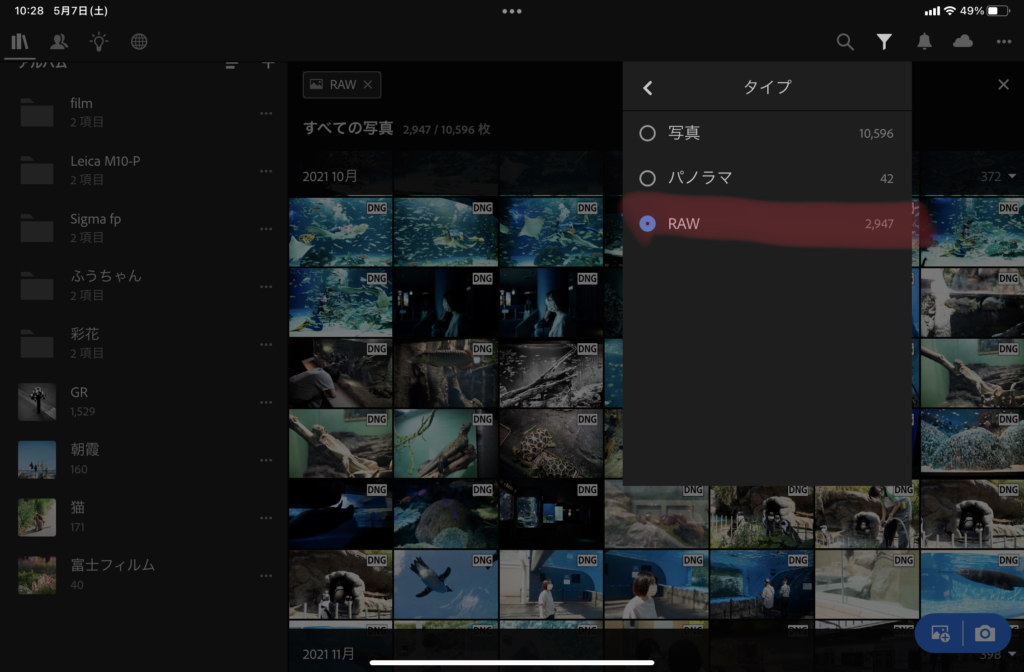Toggle the filter funnel icon
This screenshot has width=1024, height=672.
click(x=884, y=42)
